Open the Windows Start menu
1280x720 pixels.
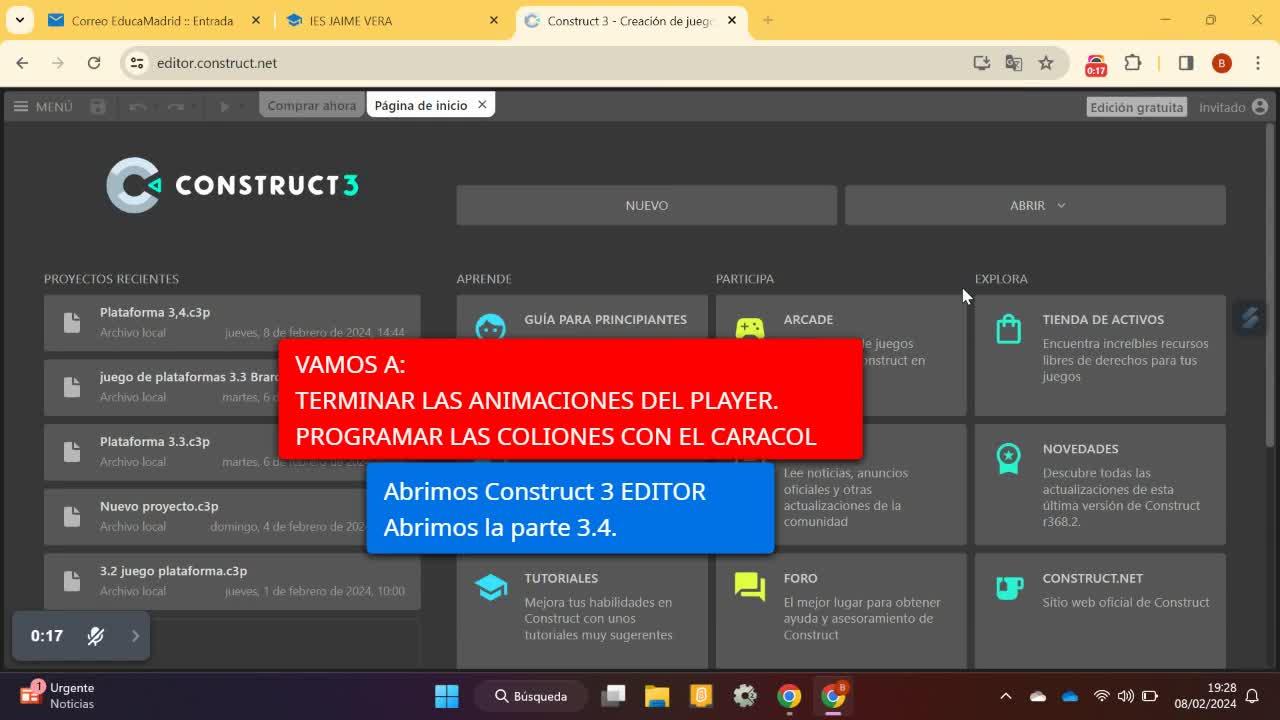tap(446, 696)
